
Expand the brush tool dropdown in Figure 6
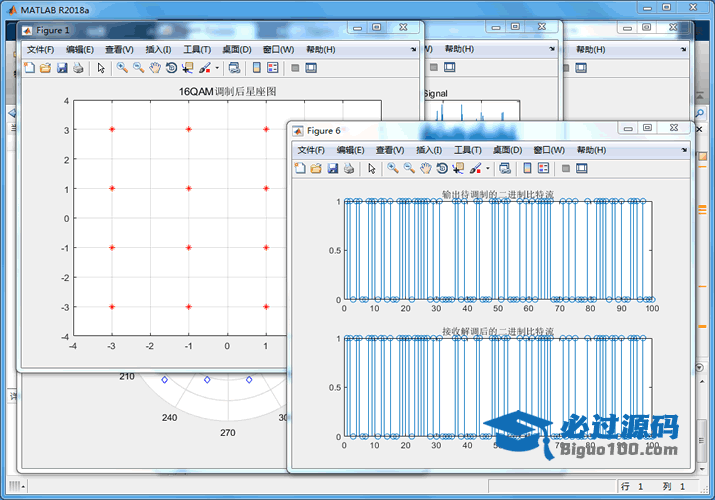pos(488,168)
